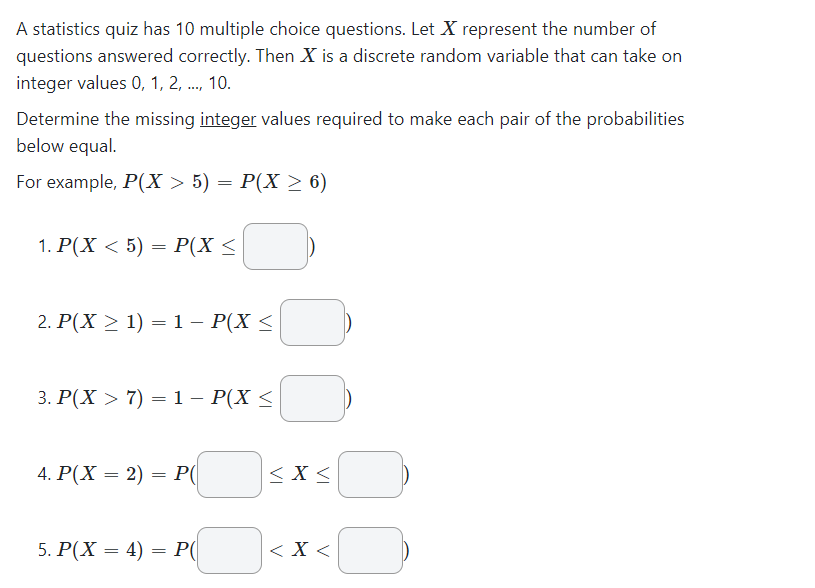815x588 pixels.
Task: Select the question 1 label text
Action: (44, 245)
